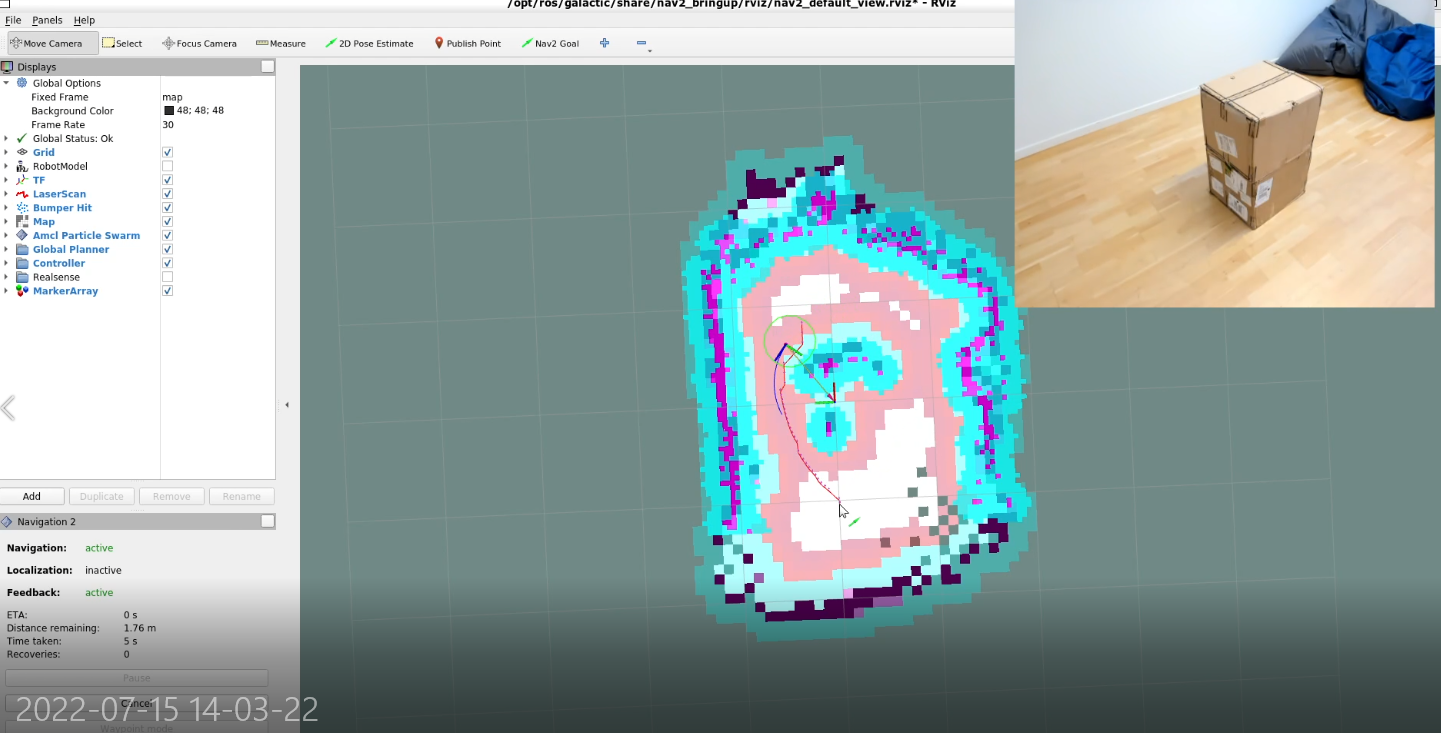The height and width of the screenshot is (733, 1441).
Task: Open the Help menu
Action: (x=84, y=20)
